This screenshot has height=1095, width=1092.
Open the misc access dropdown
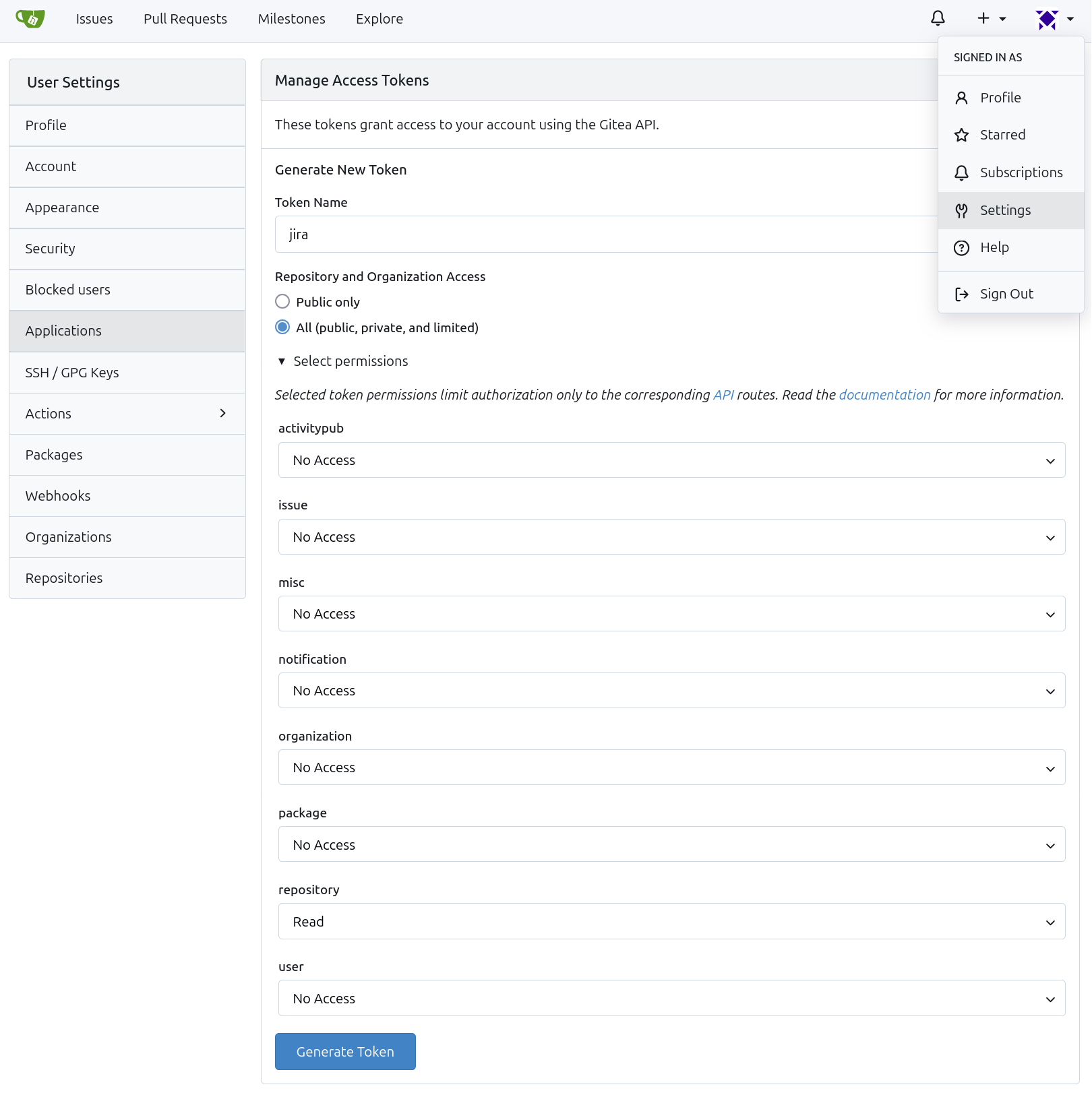click(671, 614)
